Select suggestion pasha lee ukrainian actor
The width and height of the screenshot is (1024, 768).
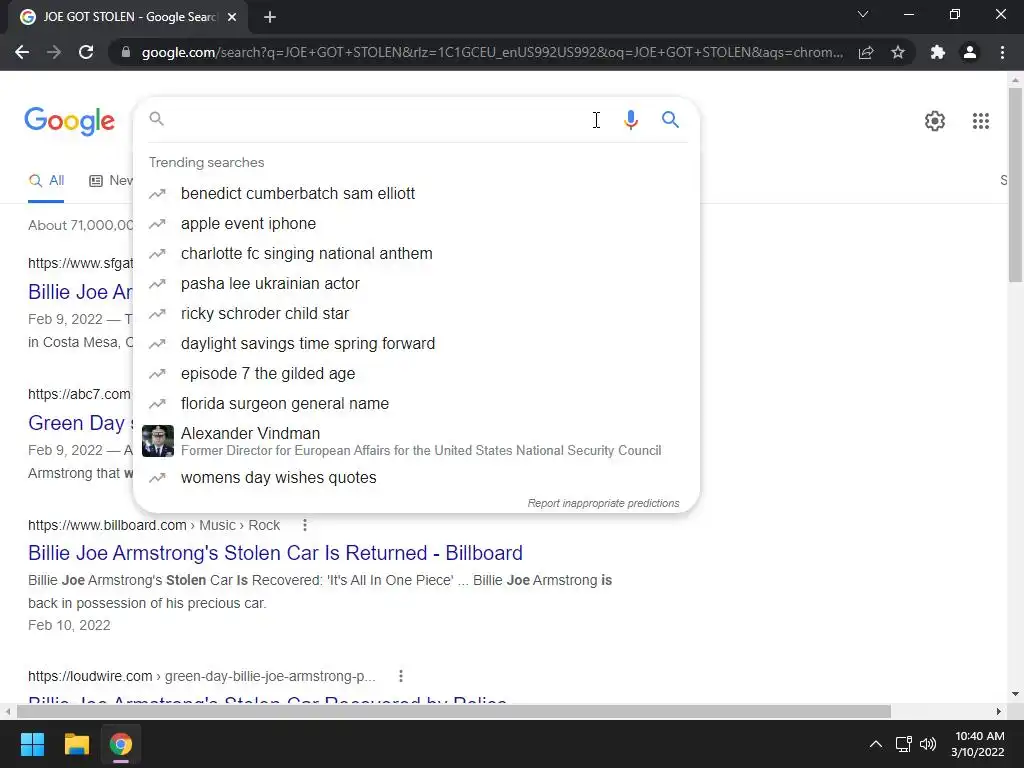click(416, 283)
